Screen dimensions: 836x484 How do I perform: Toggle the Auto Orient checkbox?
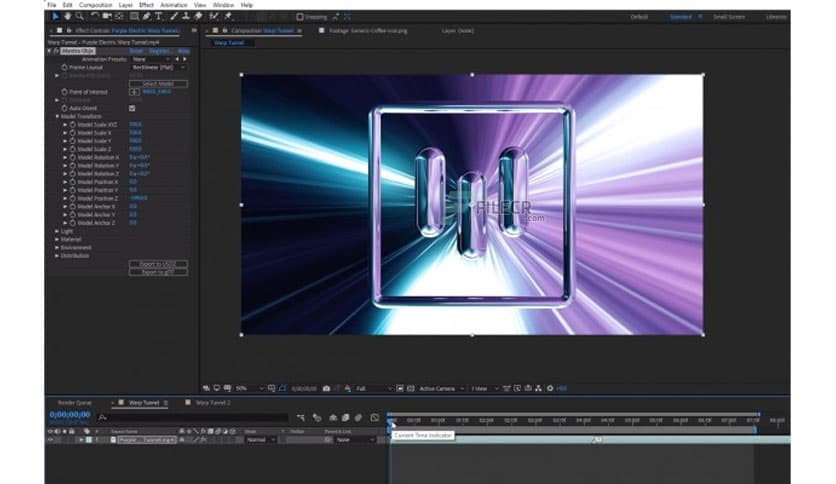coord(132,108)
